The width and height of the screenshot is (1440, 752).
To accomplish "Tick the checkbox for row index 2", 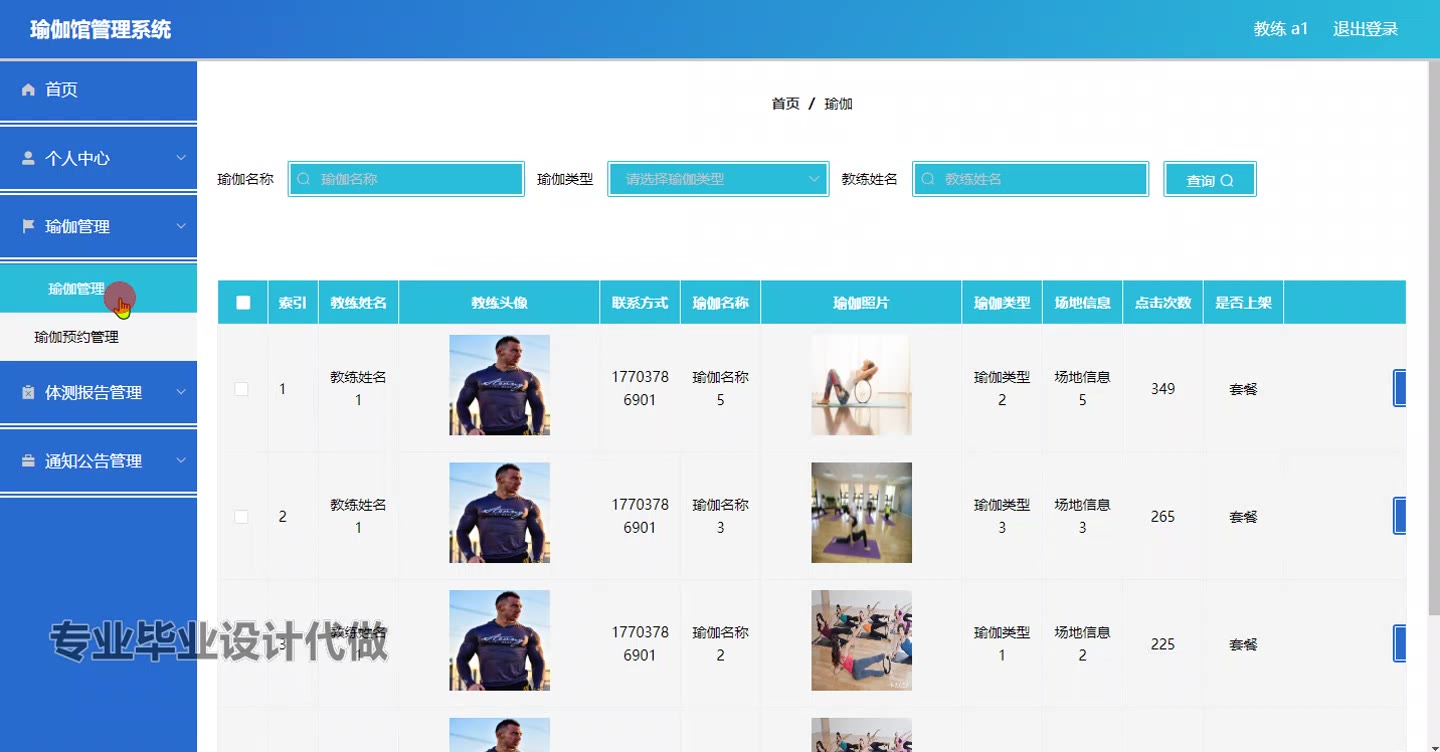I will [241, 517].
